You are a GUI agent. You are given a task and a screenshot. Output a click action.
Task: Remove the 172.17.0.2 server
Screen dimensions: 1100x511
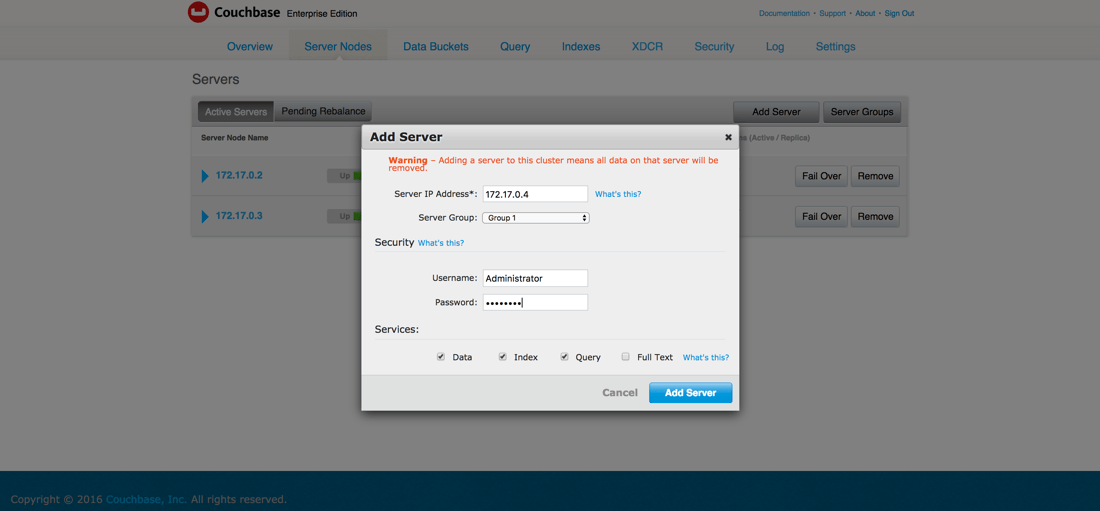pyautogui.click(x=875, y=175)
